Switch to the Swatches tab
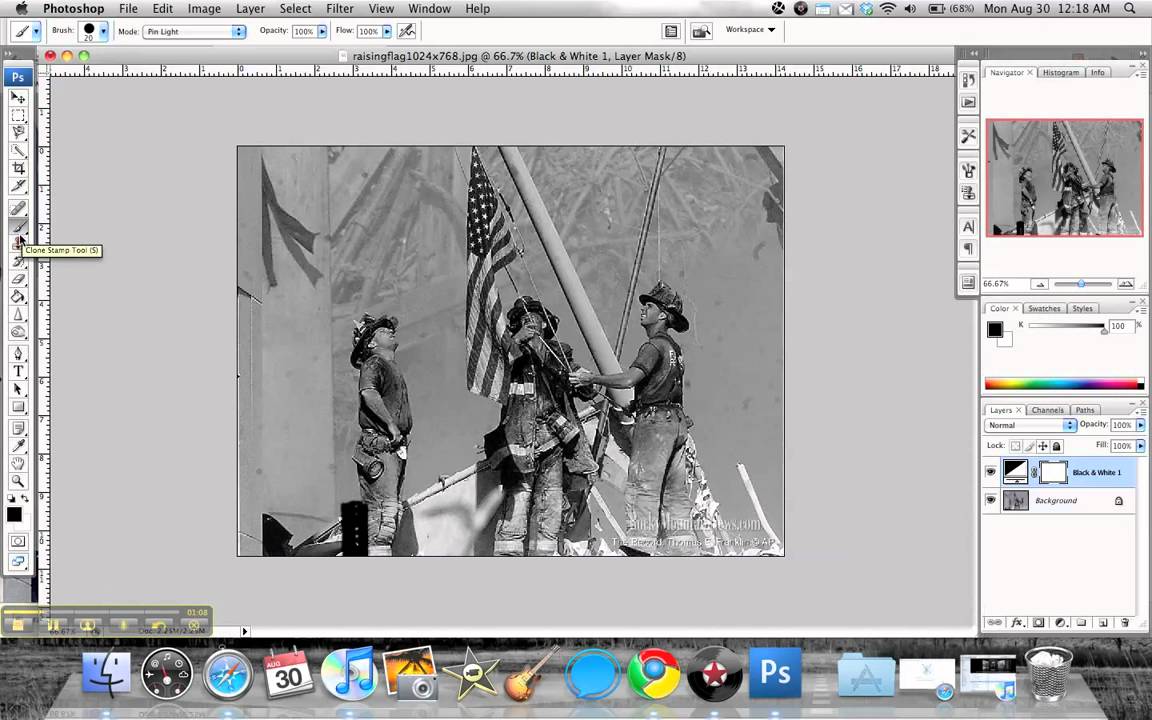 point(1044,309)
